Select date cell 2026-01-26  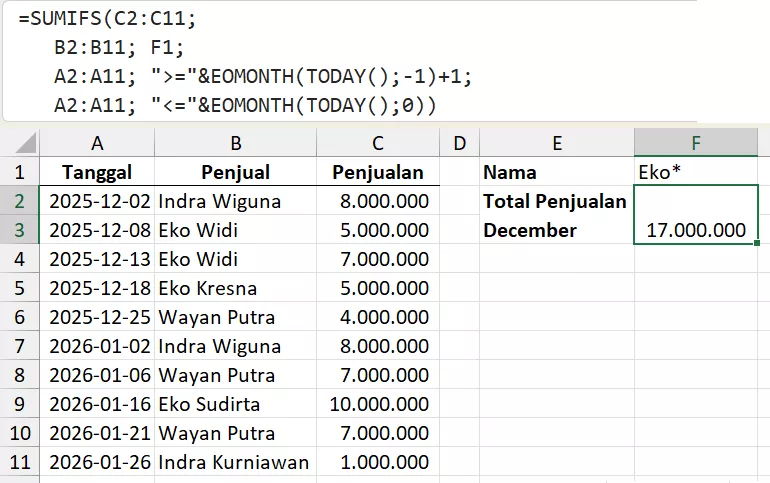97,461
